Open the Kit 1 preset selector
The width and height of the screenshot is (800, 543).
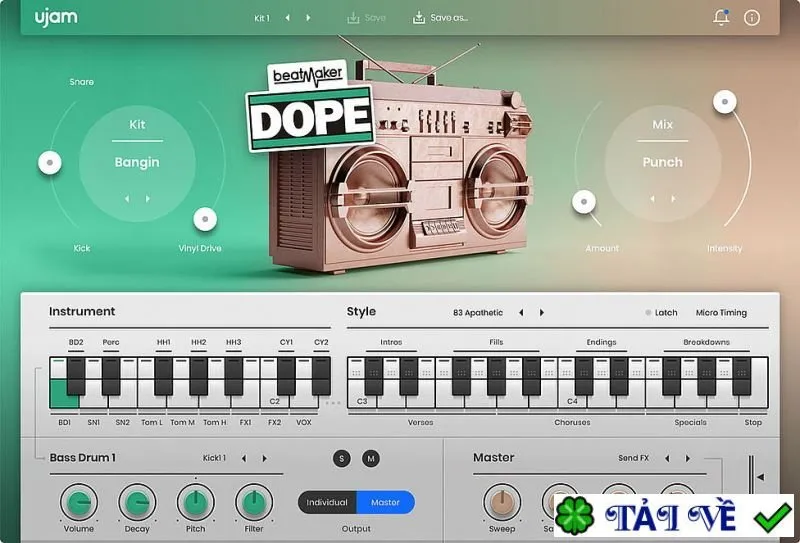[x=262, y=18]
